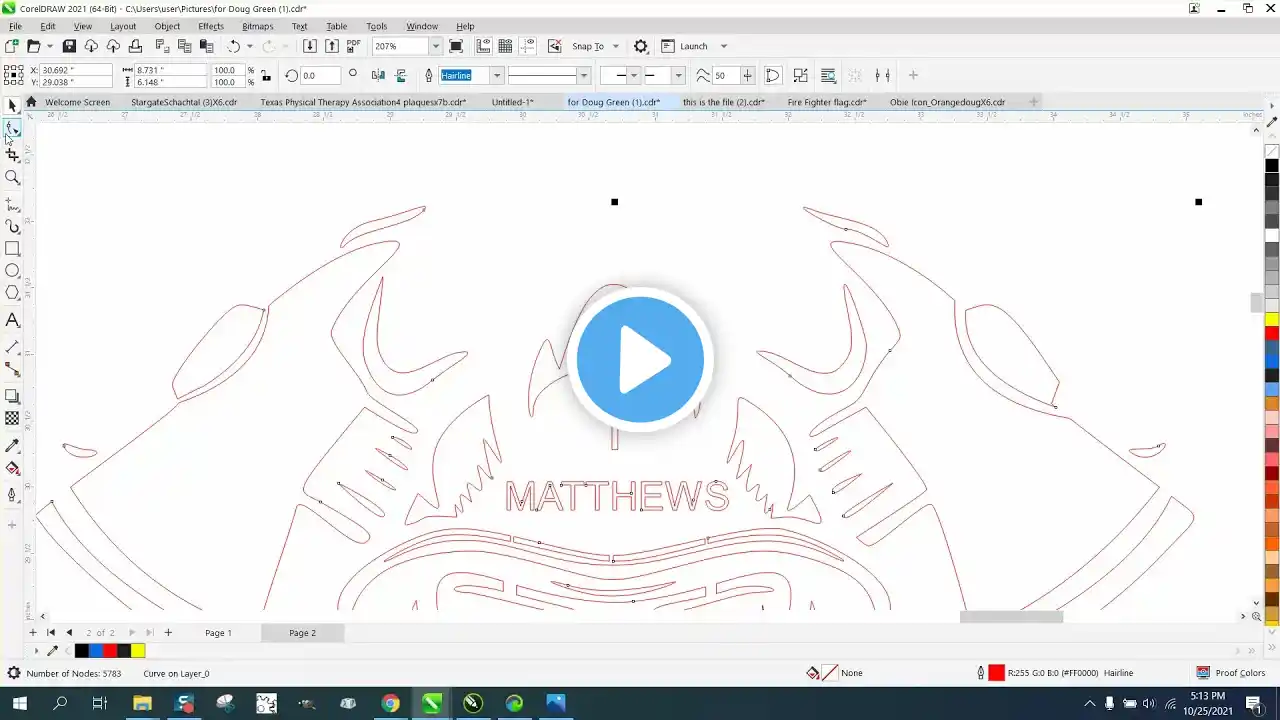Open the zoom level dropdown showing 207%

click(x=435, y=46)
